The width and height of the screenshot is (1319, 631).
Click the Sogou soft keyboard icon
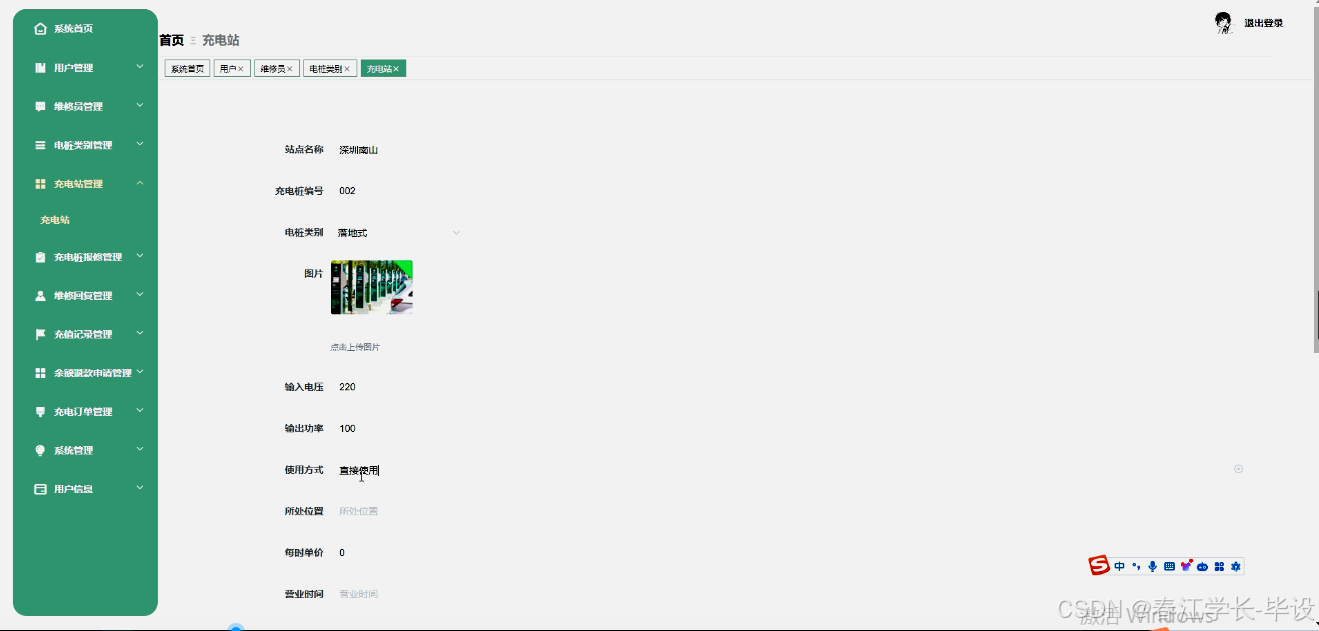(x=1169, y=566)
